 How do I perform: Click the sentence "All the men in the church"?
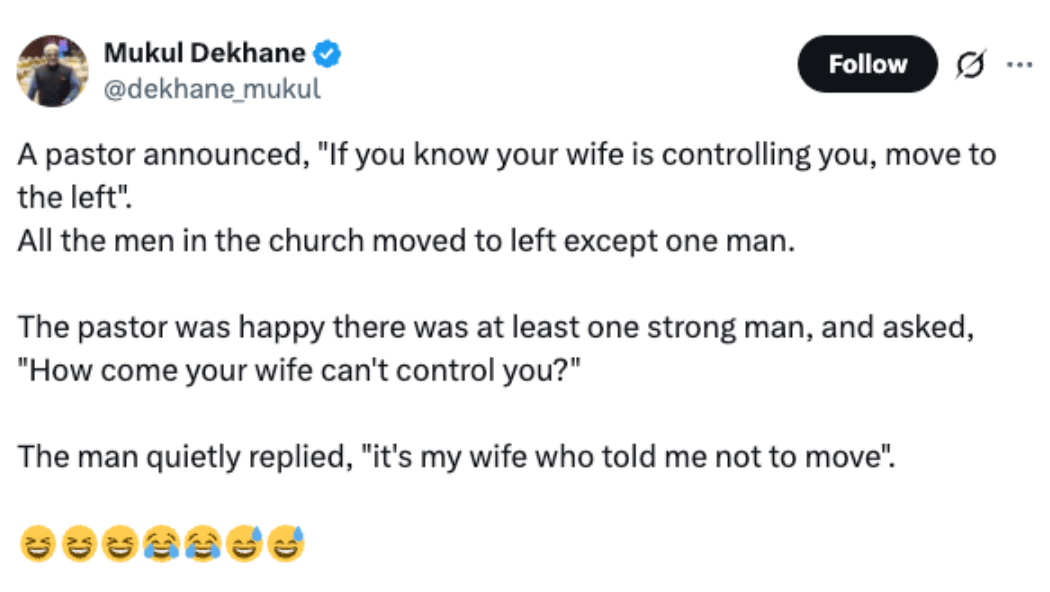tap(405, 242)
